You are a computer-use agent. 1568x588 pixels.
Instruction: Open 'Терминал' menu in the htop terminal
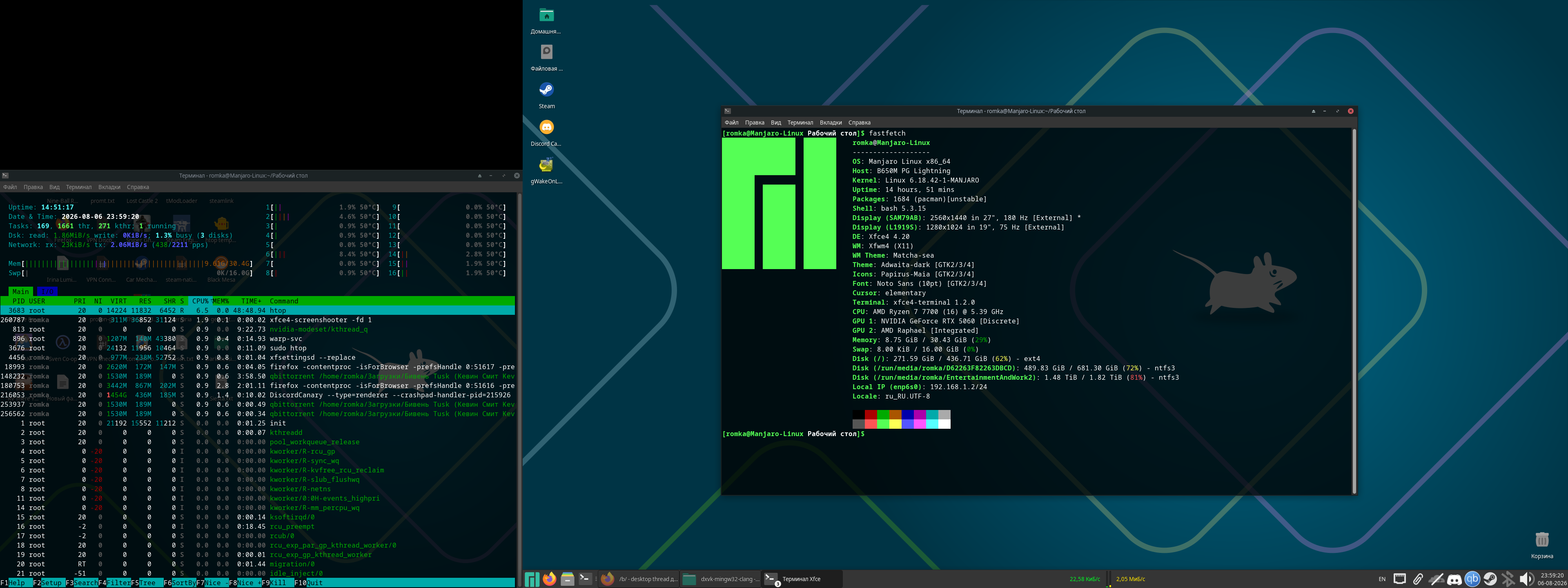point(78,187)
